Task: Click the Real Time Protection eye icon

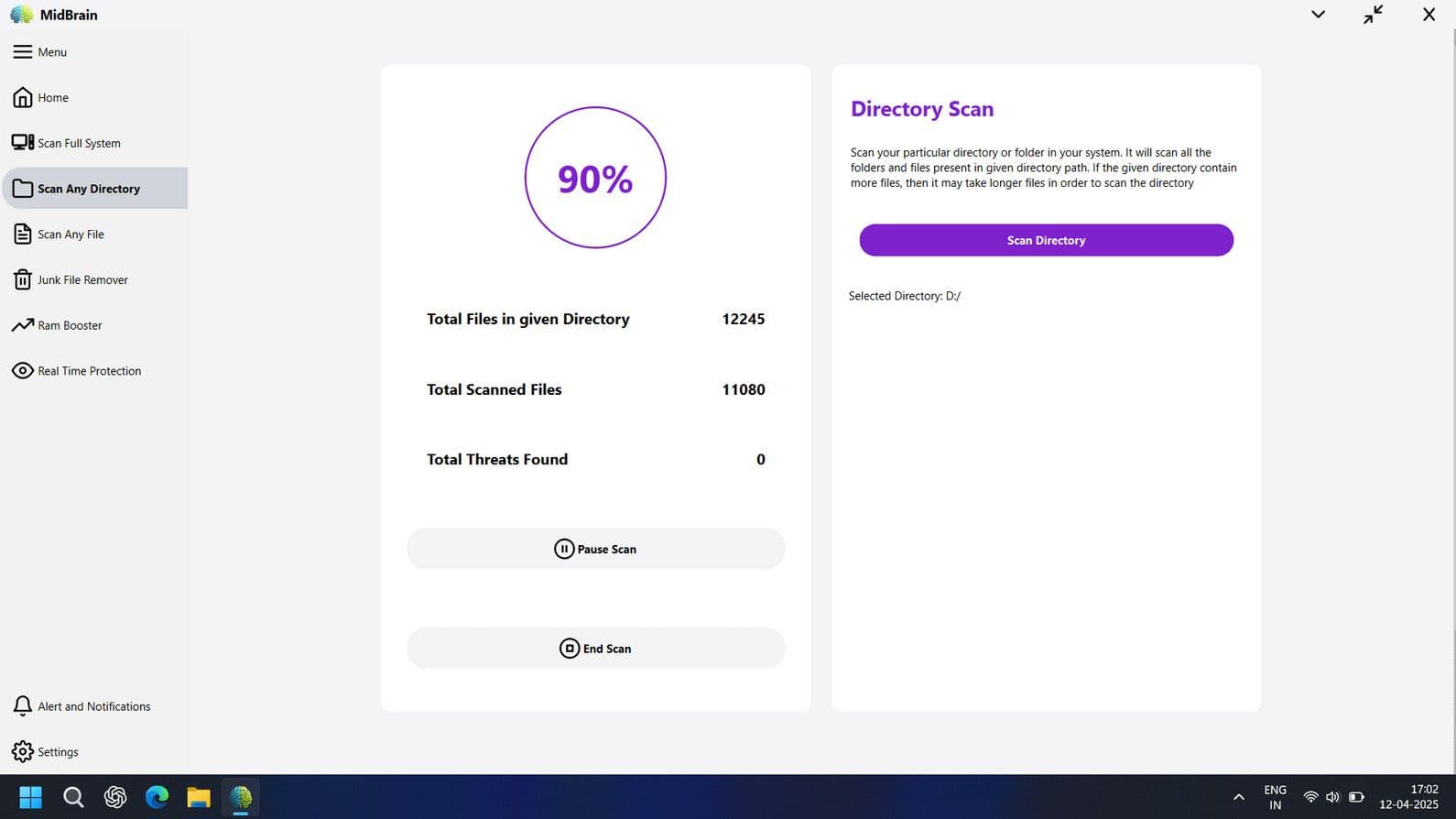Action: coord(22,371)
